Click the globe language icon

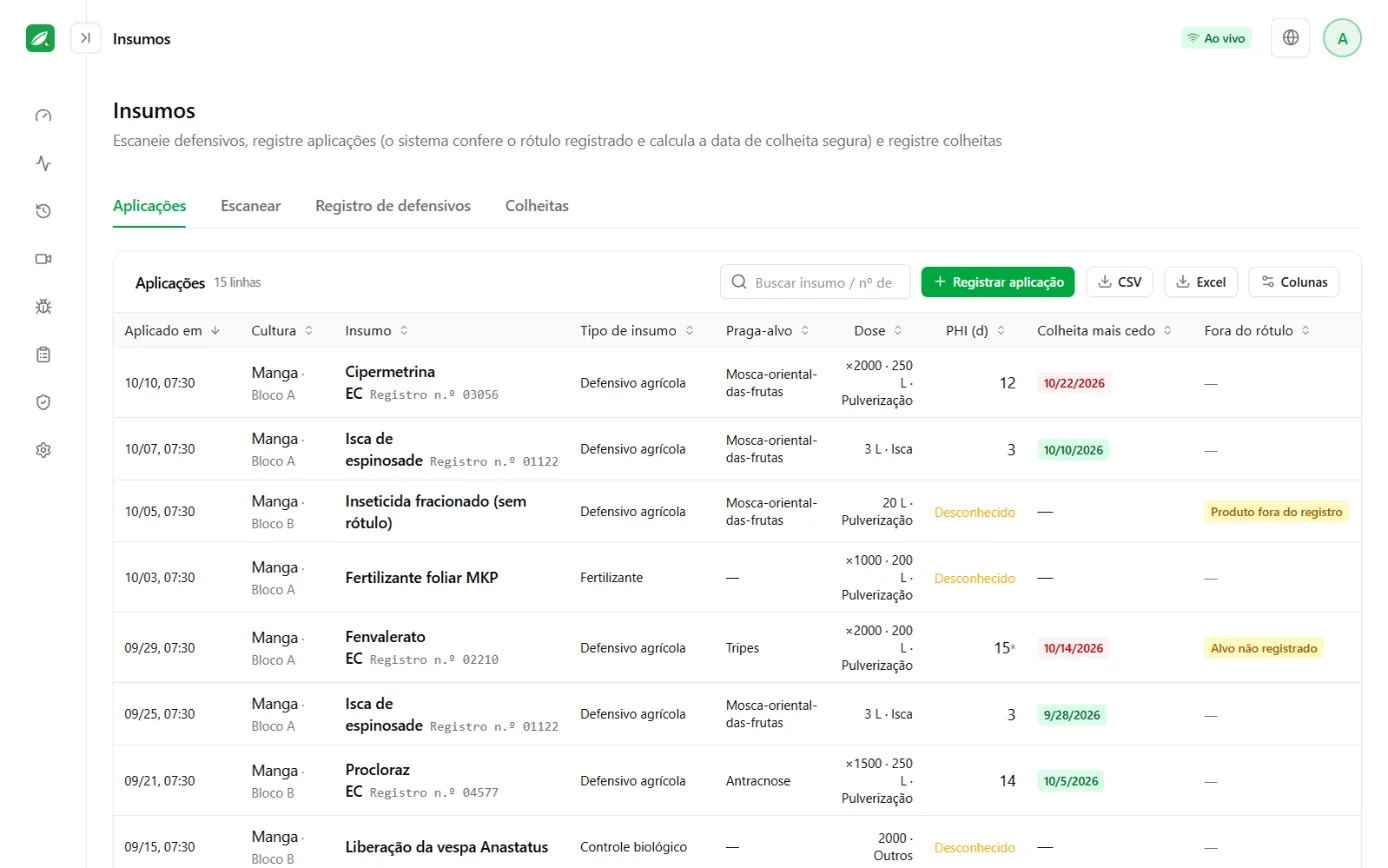(x=1290, y=38)
